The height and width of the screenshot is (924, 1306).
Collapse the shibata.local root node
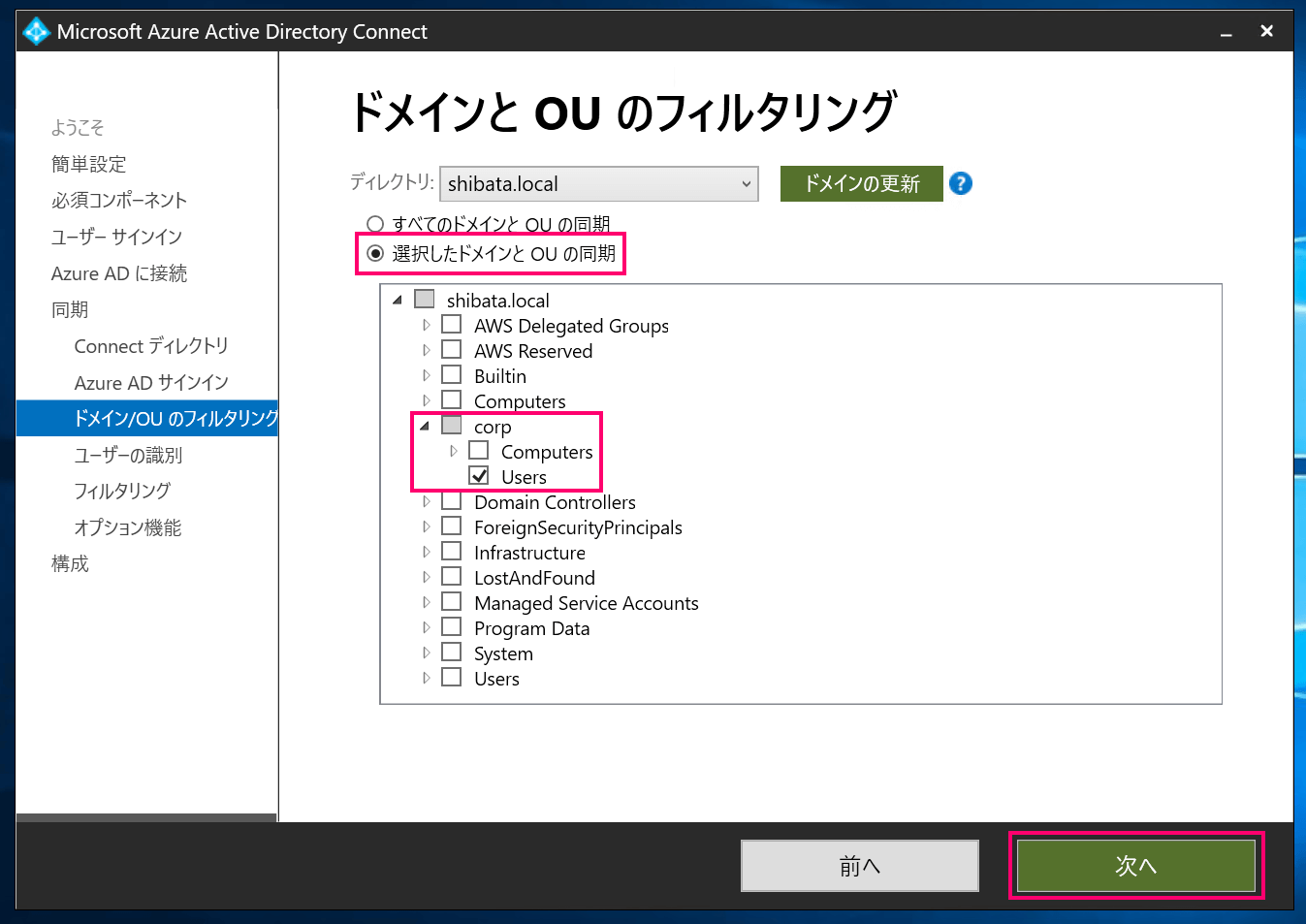398,300
